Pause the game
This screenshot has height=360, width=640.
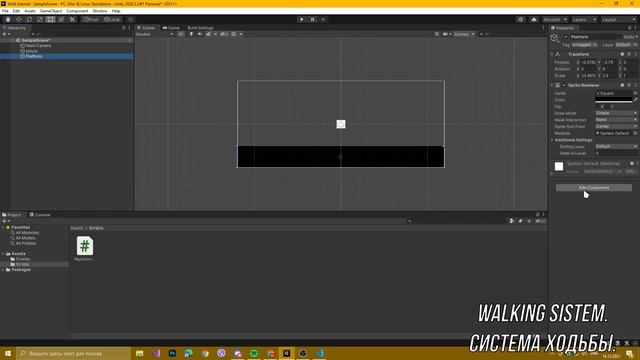[313, 20]
